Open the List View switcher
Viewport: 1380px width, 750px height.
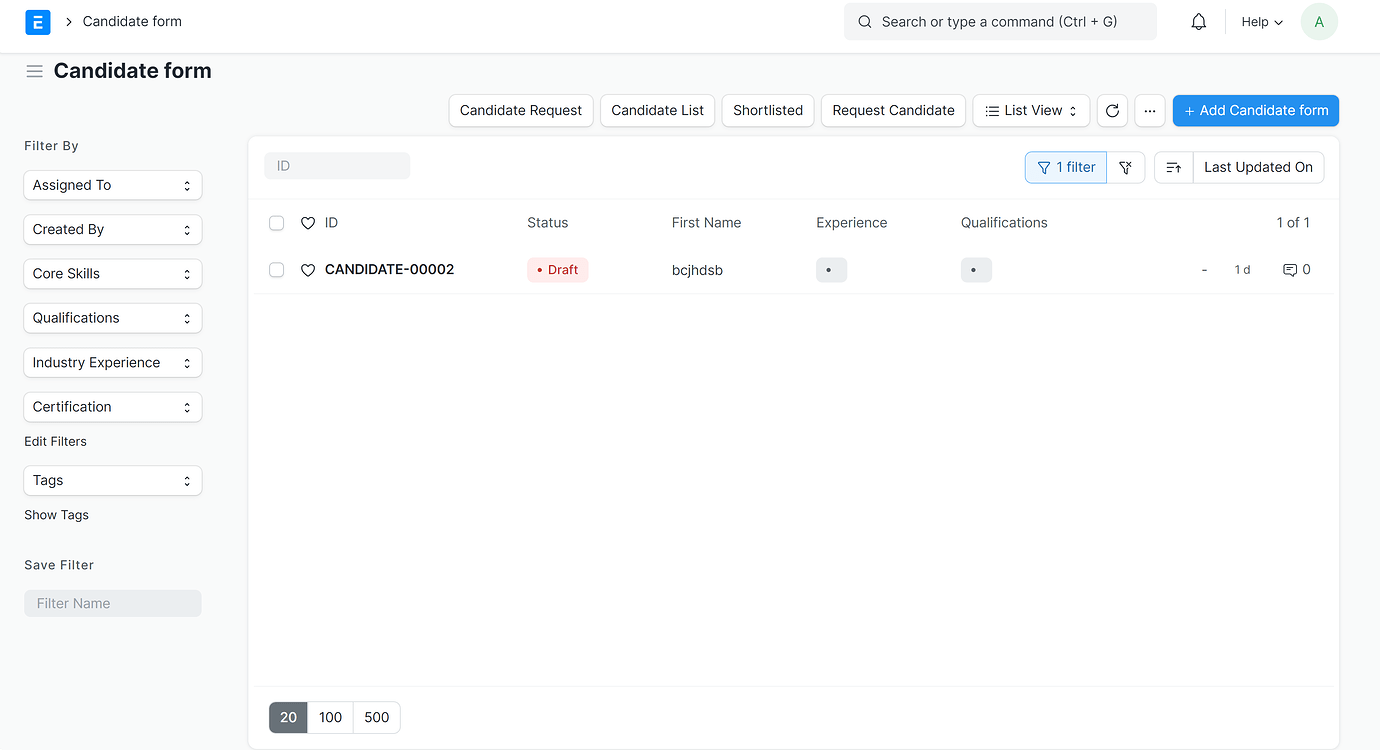pyautogui.click(x=1031, y=110)
